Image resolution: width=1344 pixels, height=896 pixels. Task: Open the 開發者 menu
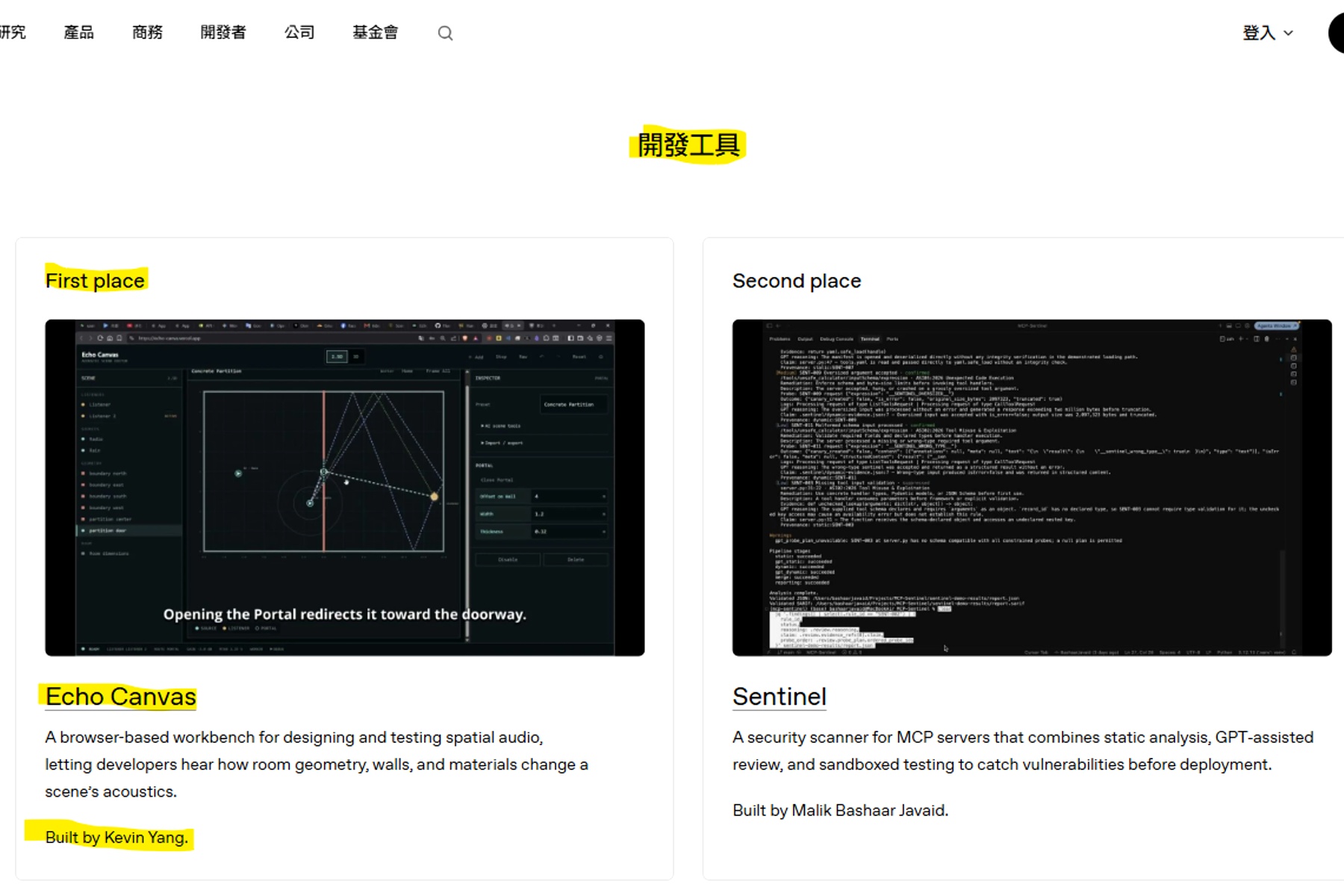point(223,32)
